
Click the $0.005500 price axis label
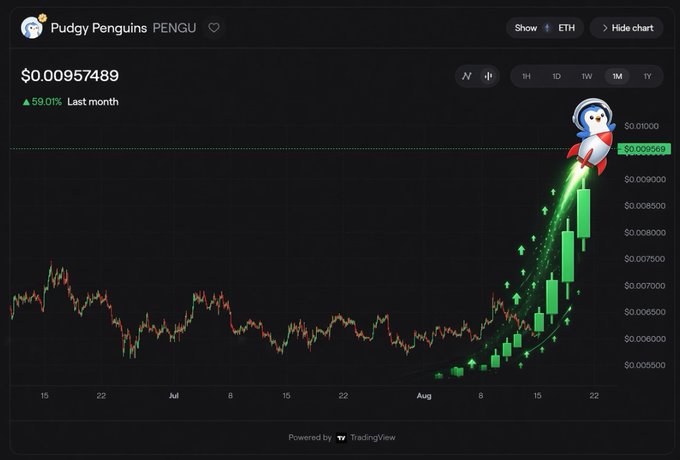pos(645,365)
